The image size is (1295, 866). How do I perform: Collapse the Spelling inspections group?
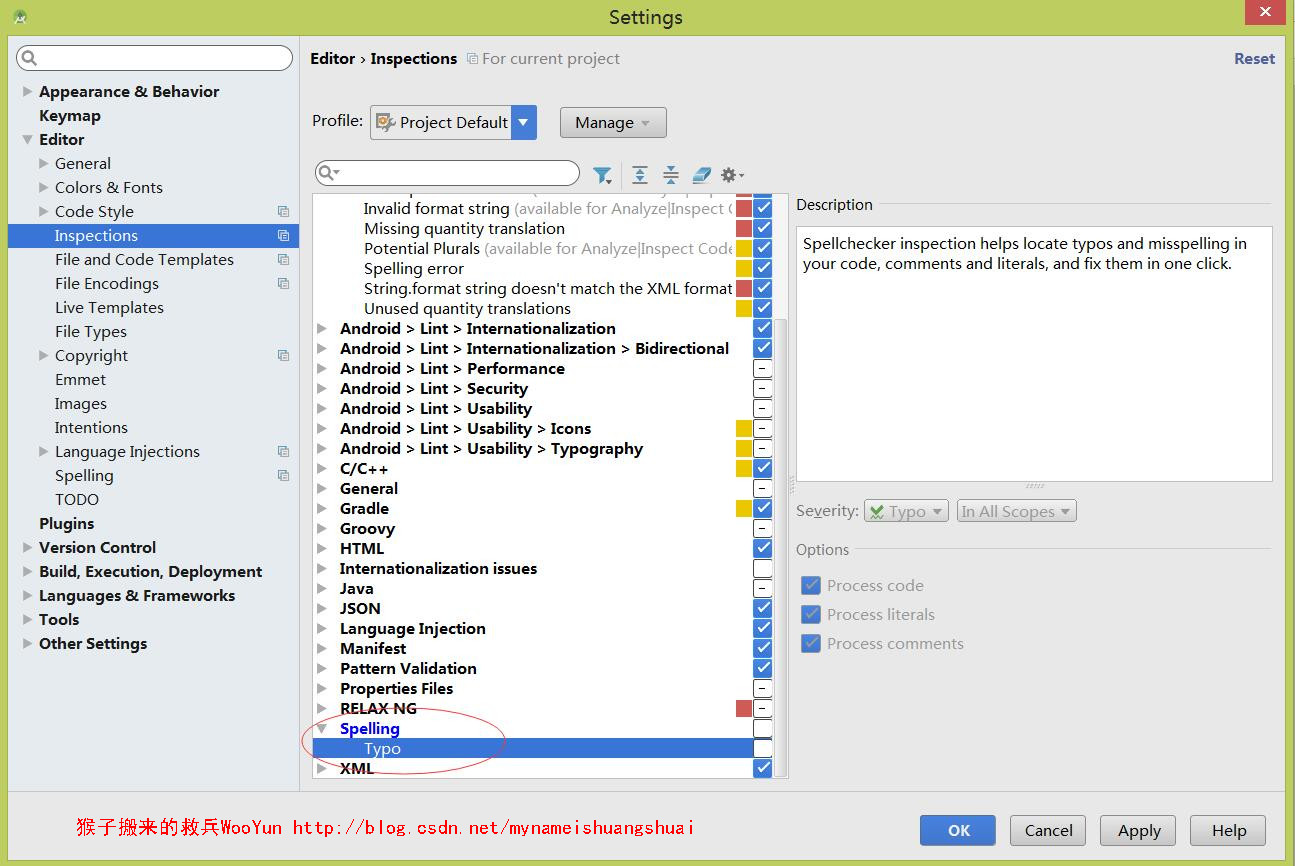point(321,728)
